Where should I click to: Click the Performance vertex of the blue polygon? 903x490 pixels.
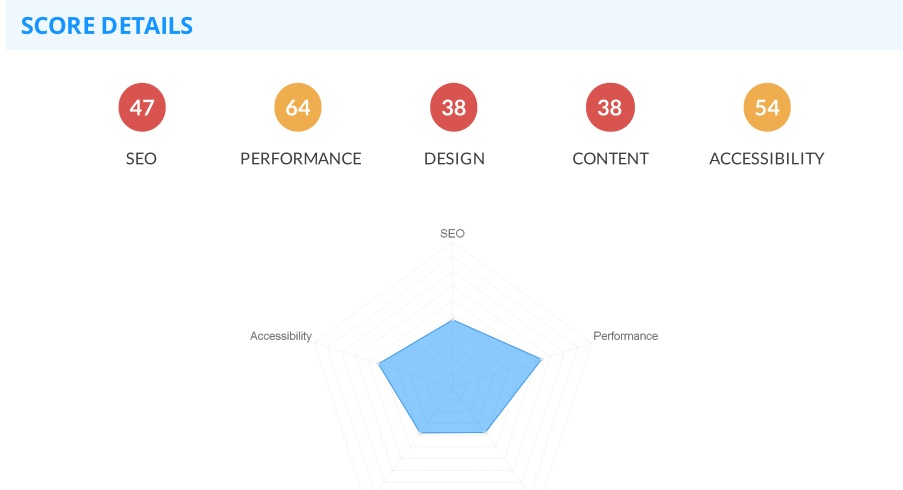tap(541, 359)
